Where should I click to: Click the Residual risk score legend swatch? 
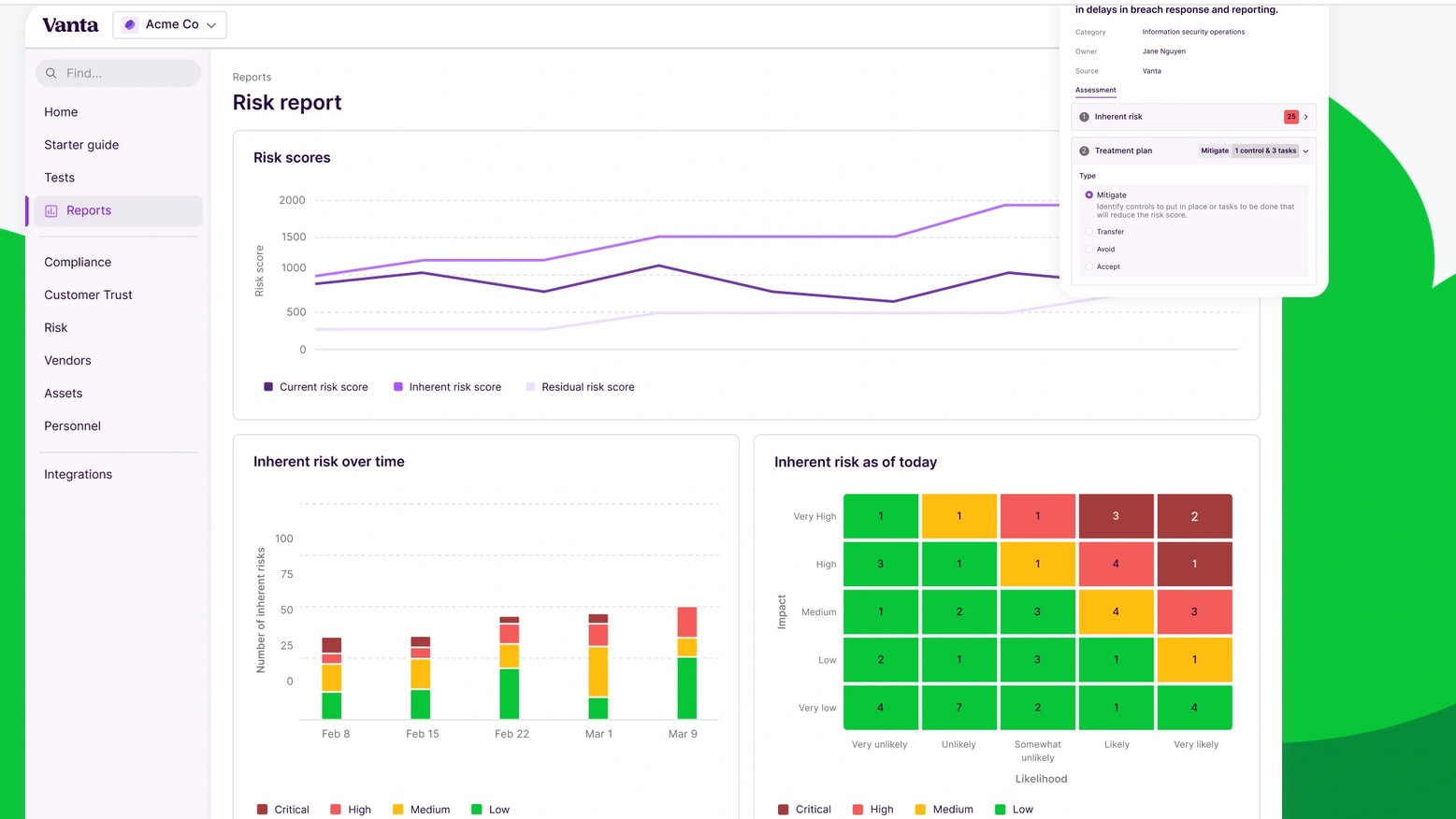point(531,387)
